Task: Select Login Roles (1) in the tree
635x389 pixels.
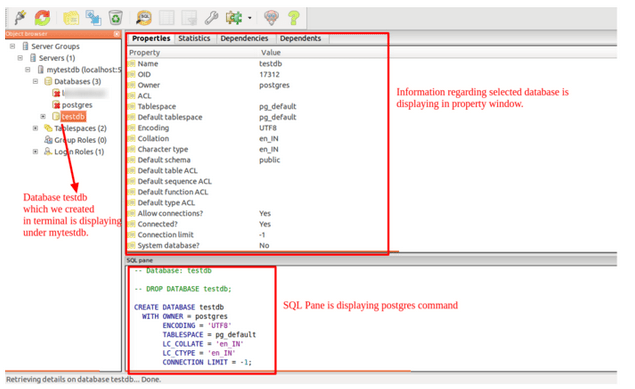Action: coord(79,152)
